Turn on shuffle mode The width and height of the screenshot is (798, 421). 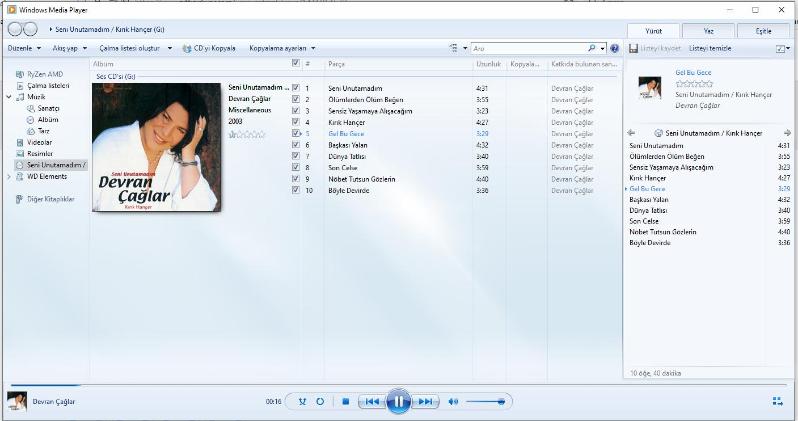301,401
